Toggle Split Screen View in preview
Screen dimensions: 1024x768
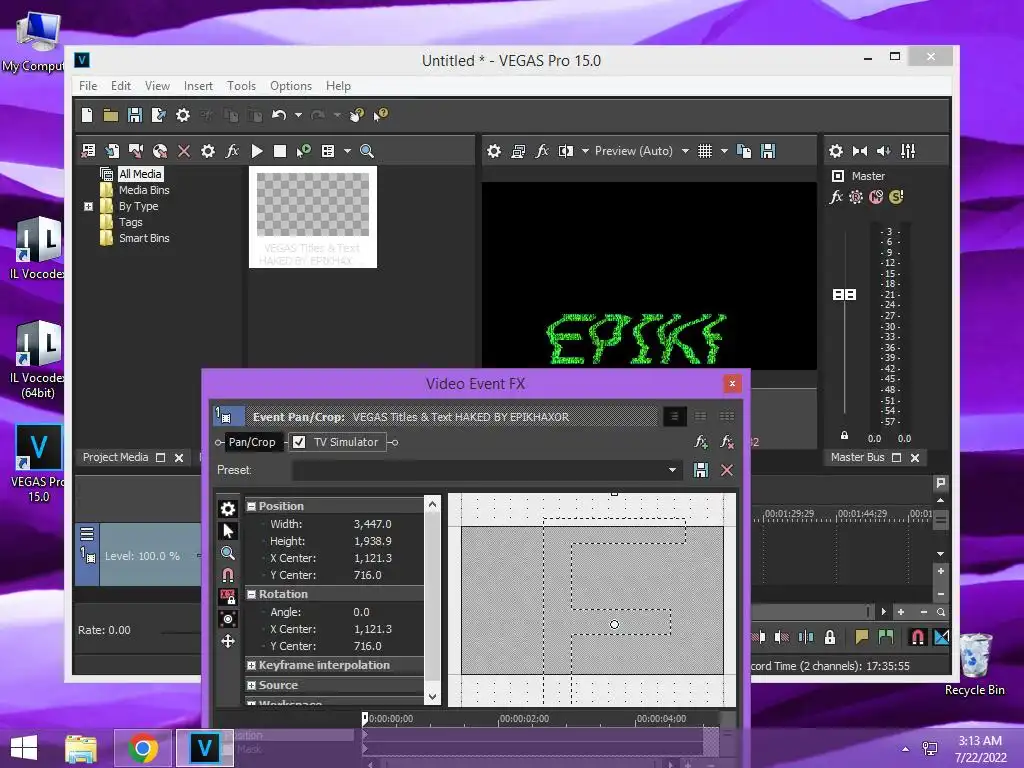point(566,152)
